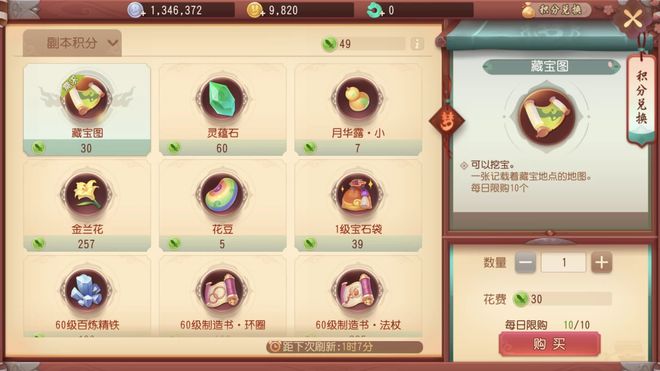Choose the 60级制造书·环圈 scroll item
The image size is (660, 371).
pos(223,296)
